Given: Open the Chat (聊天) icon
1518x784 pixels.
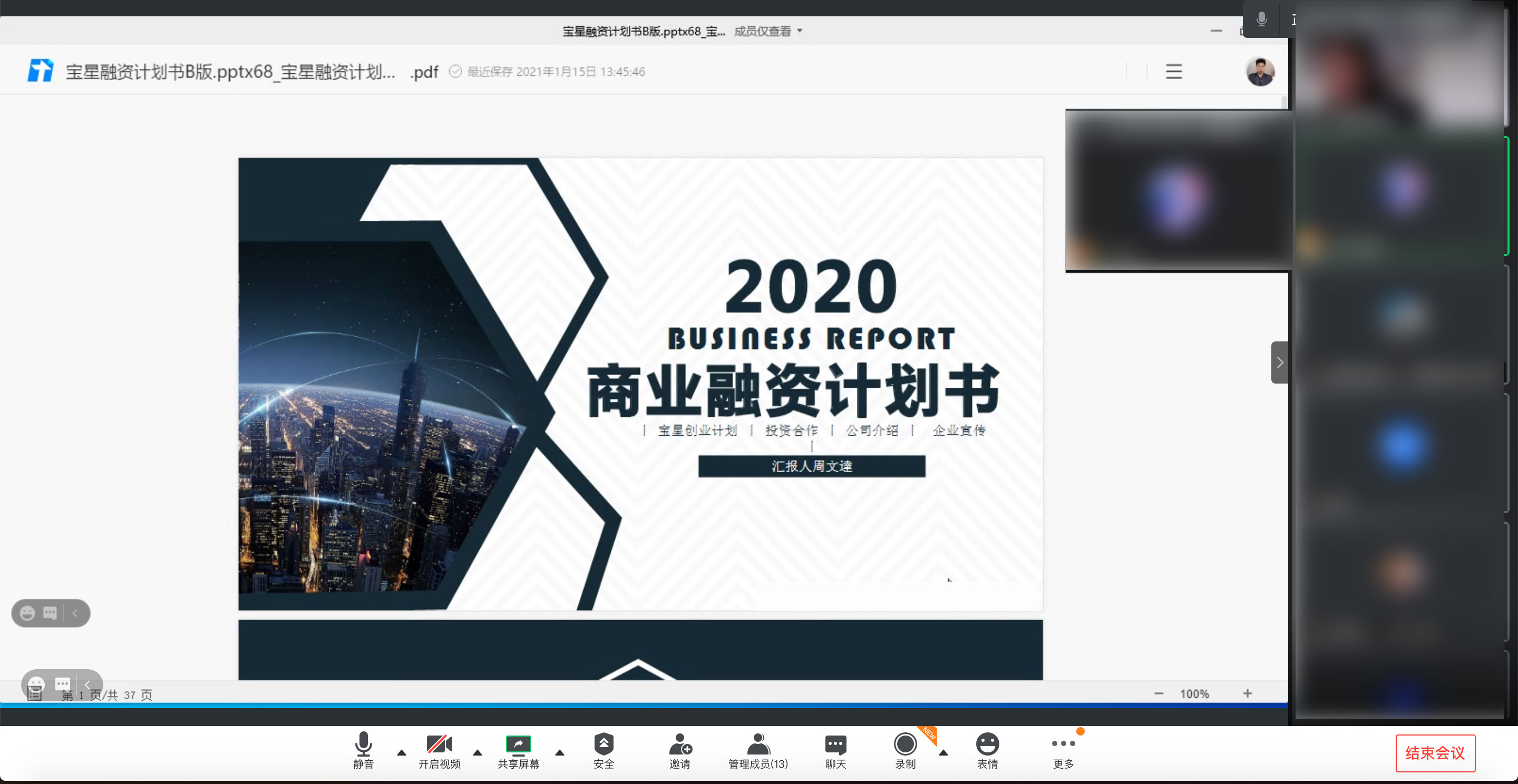Looking at the screenshot, I should tap(835, 745).
